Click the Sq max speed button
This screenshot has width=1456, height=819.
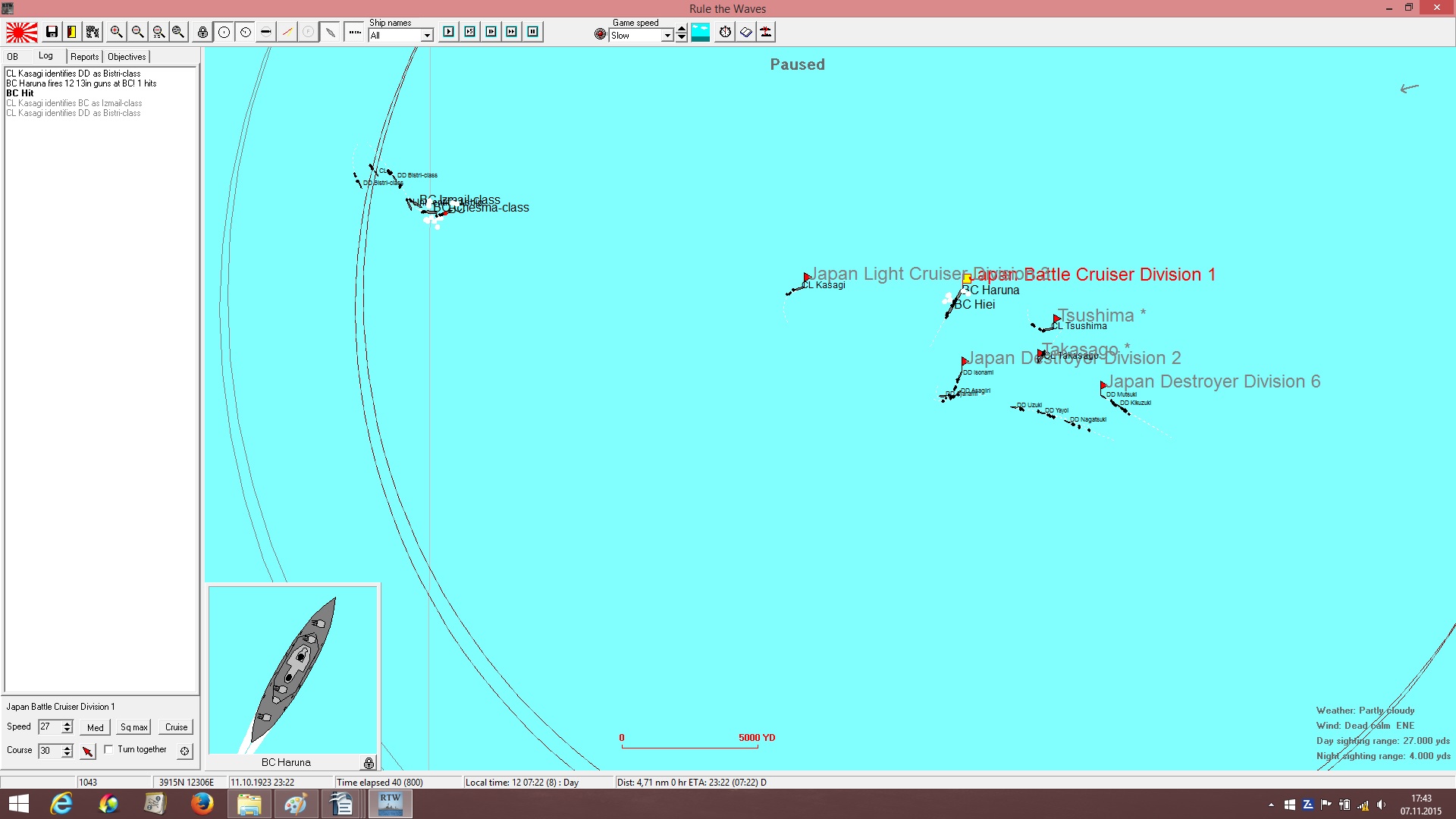coord(134,727)
